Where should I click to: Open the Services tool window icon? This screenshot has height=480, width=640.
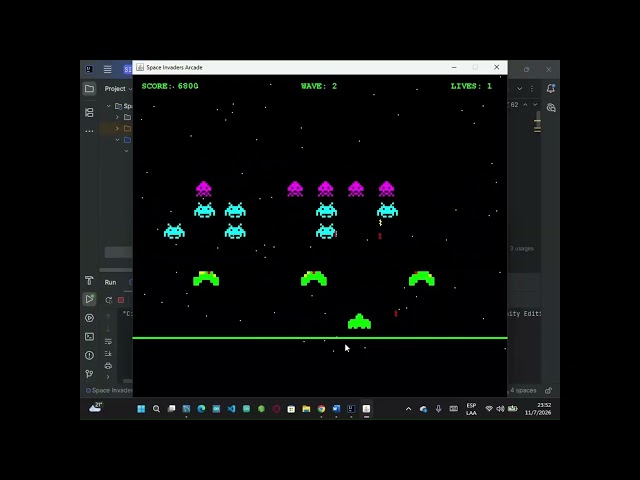(x=89, y=318)
